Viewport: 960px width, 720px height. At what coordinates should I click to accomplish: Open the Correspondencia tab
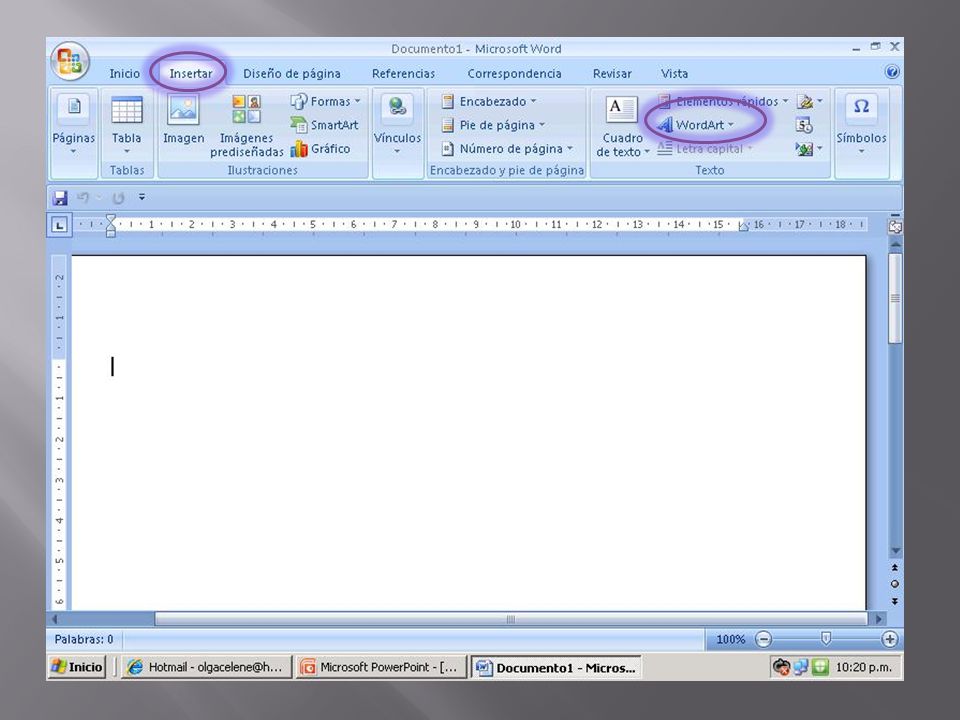click(514, 73)
